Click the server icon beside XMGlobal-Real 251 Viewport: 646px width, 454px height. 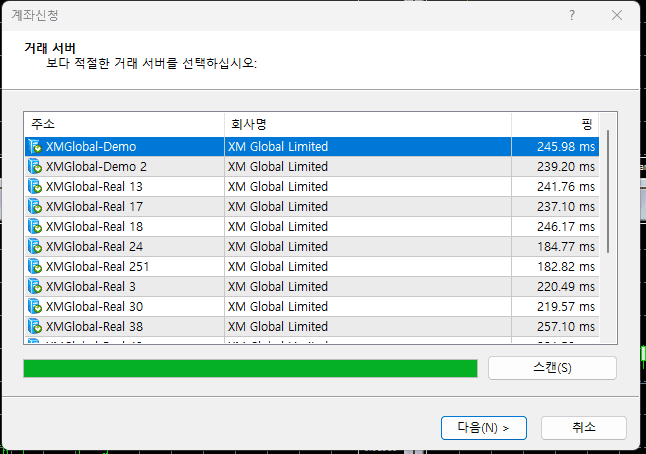pyautogui.click(x=35, y=267)
